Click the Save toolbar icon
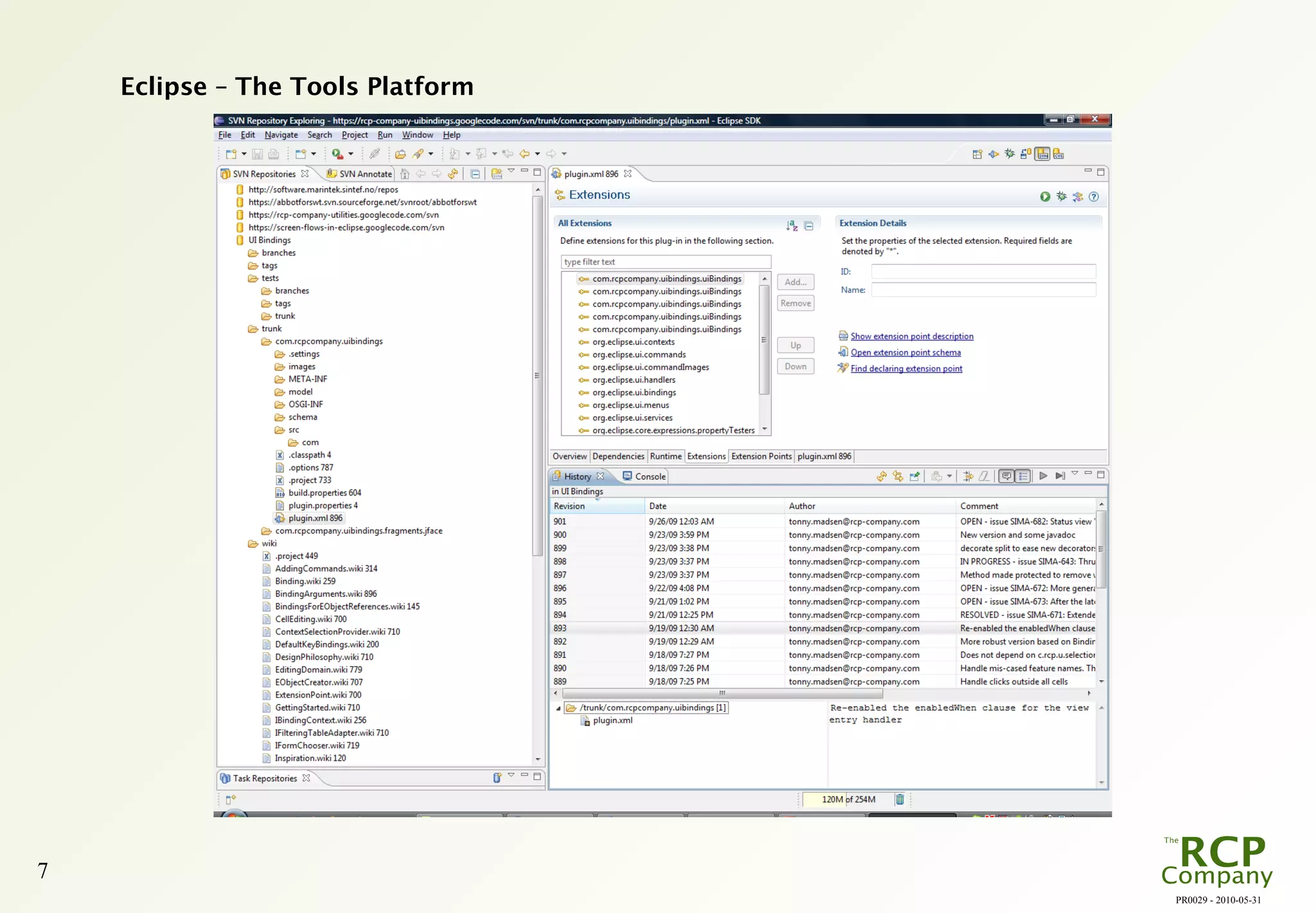 pyautogui.click(x=257, y=154)
